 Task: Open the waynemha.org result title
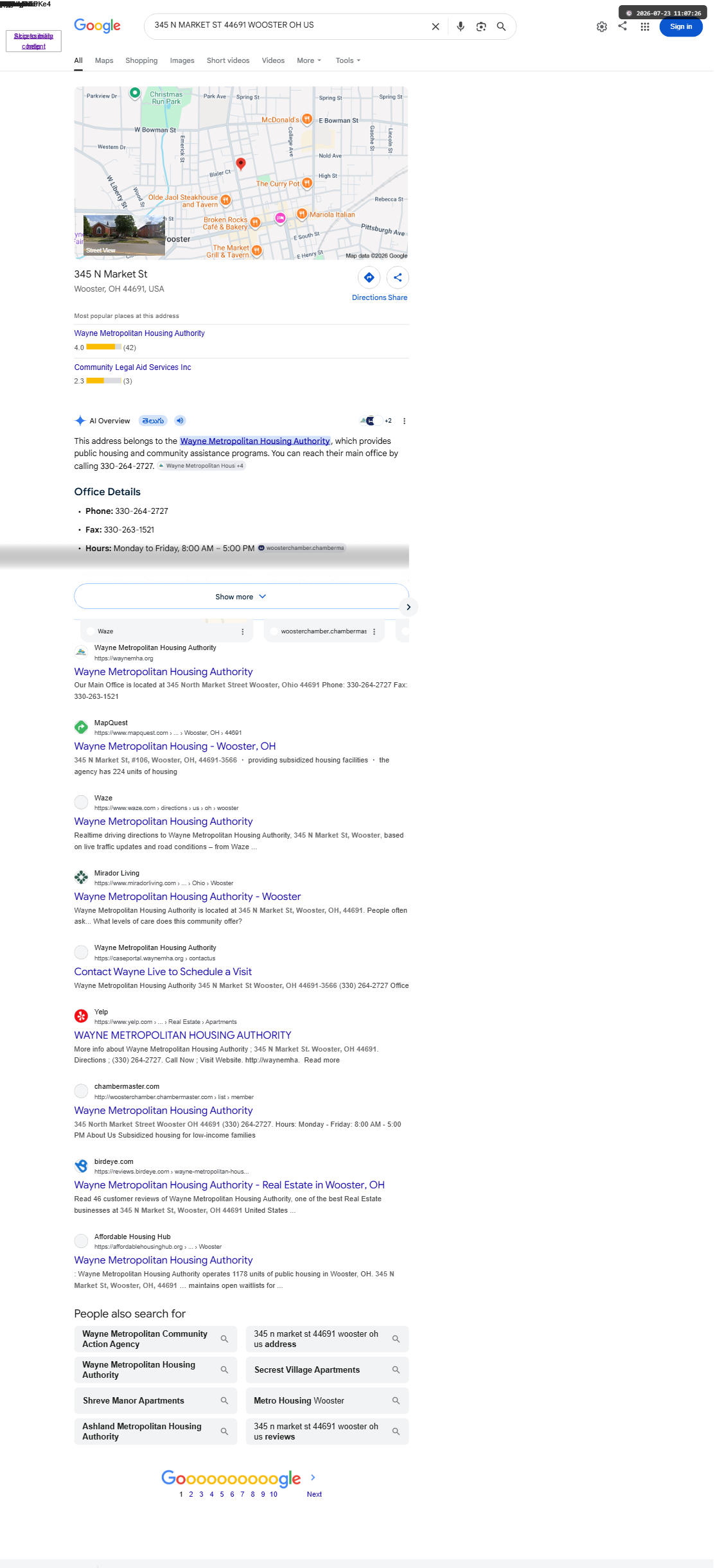point(163,671)
